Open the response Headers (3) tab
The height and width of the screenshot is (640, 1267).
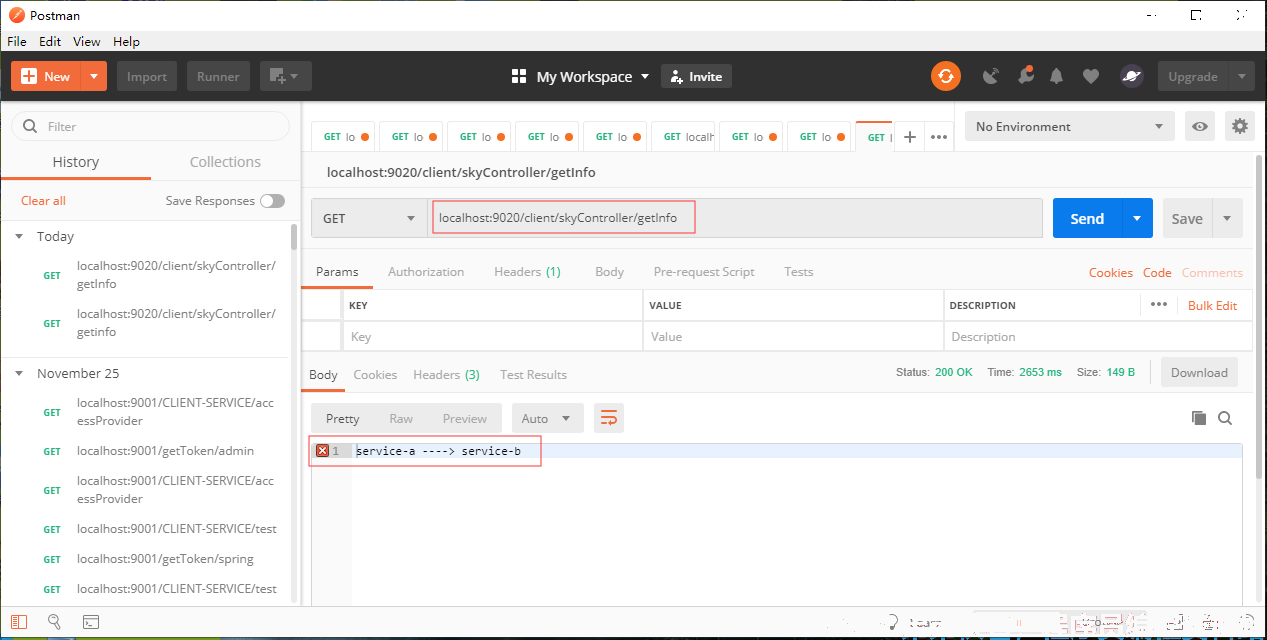click(x=446, y=375)
